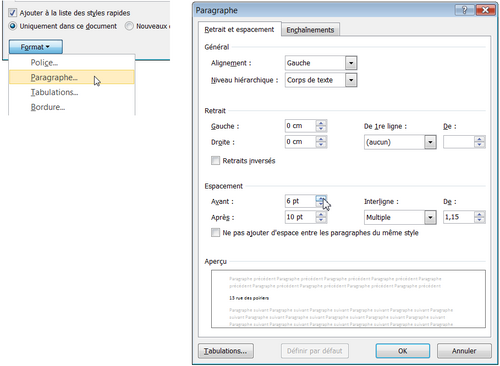Decrease the Droite indent spinner down arrow
500x366 pixels.
pyautogui.click(x=321, y=145)
